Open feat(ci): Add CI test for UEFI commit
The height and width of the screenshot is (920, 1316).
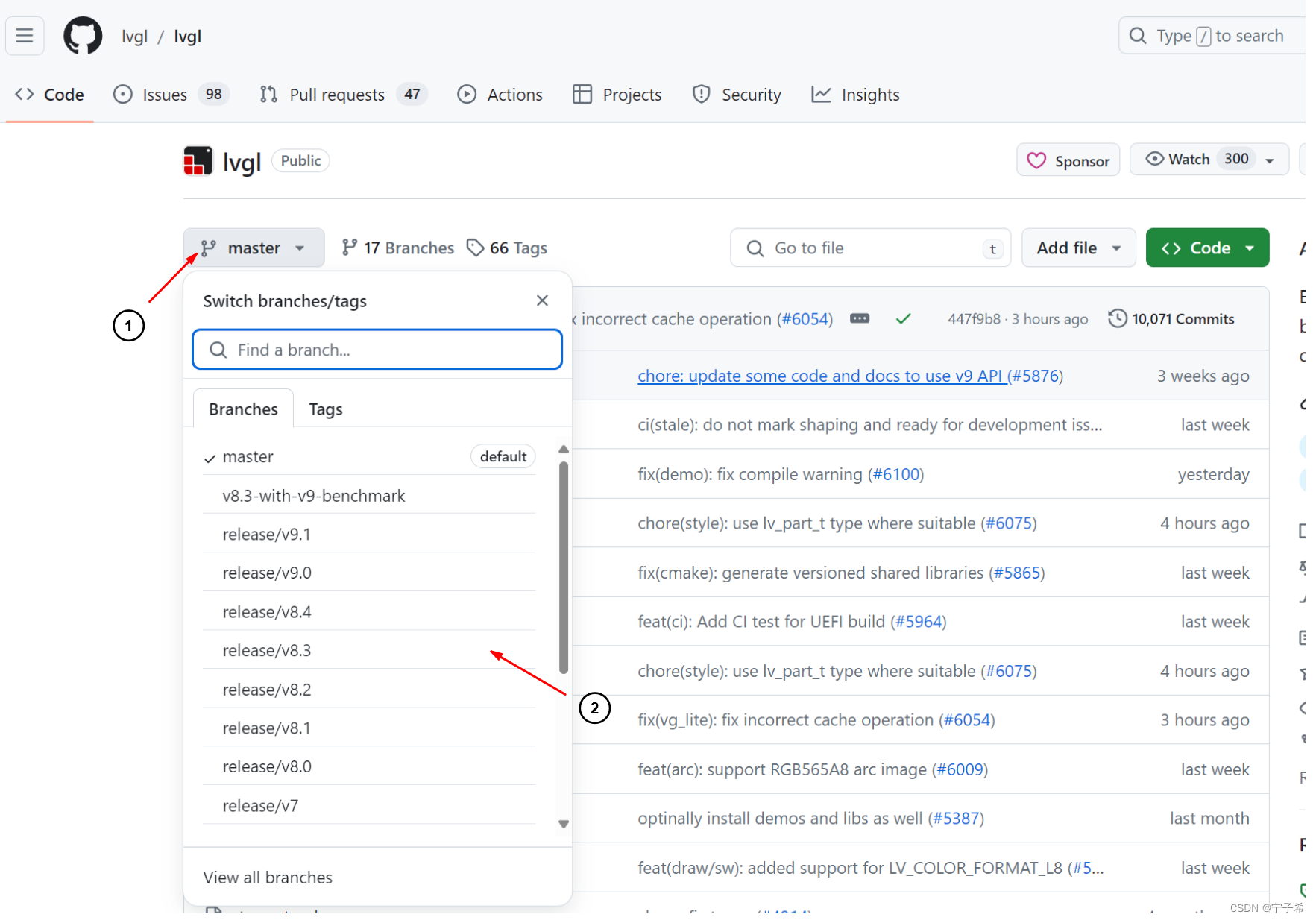click(x=761, y=622)
